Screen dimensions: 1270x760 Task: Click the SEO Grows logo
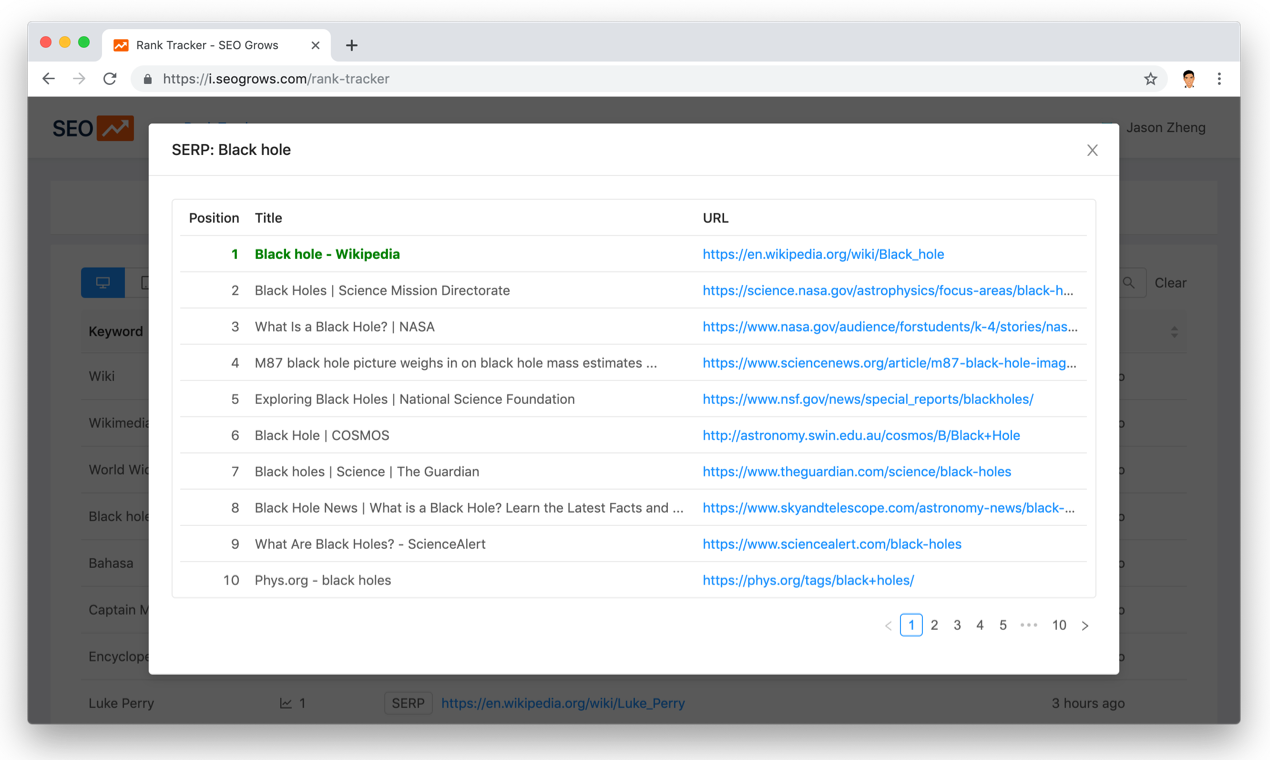pyautogui.click(x=93, y=127)
